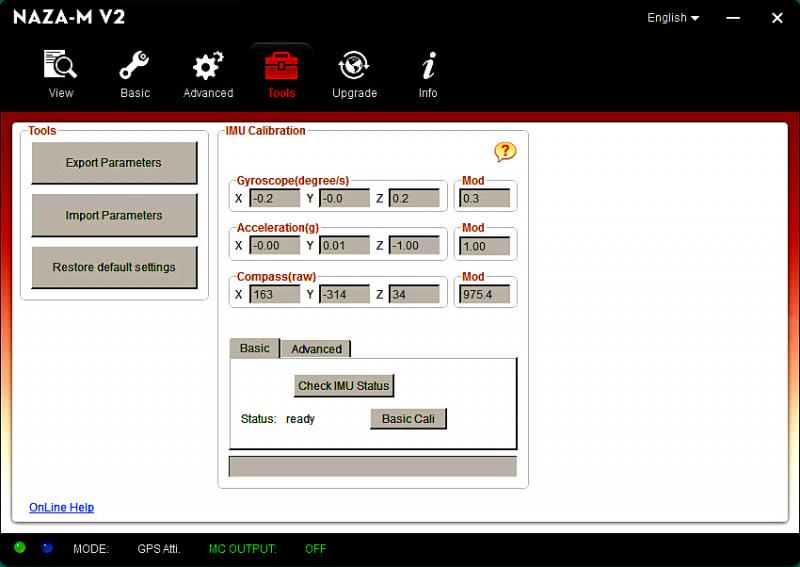Switch to the Advanced calibration tab
This screenshot has height=567, width=800.
point(316,349)
